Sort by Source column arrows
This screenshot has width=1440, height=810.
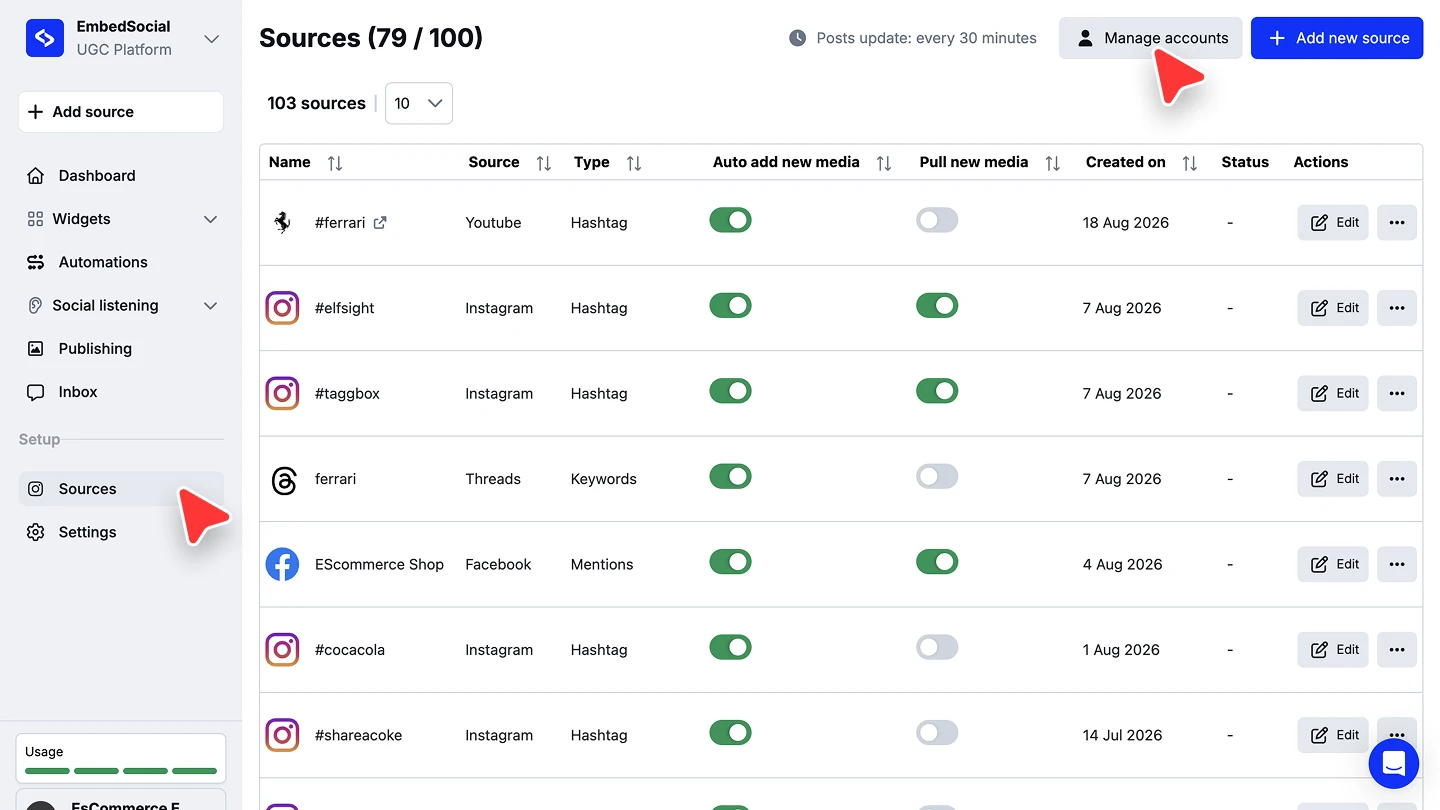(x=544, y=163)
